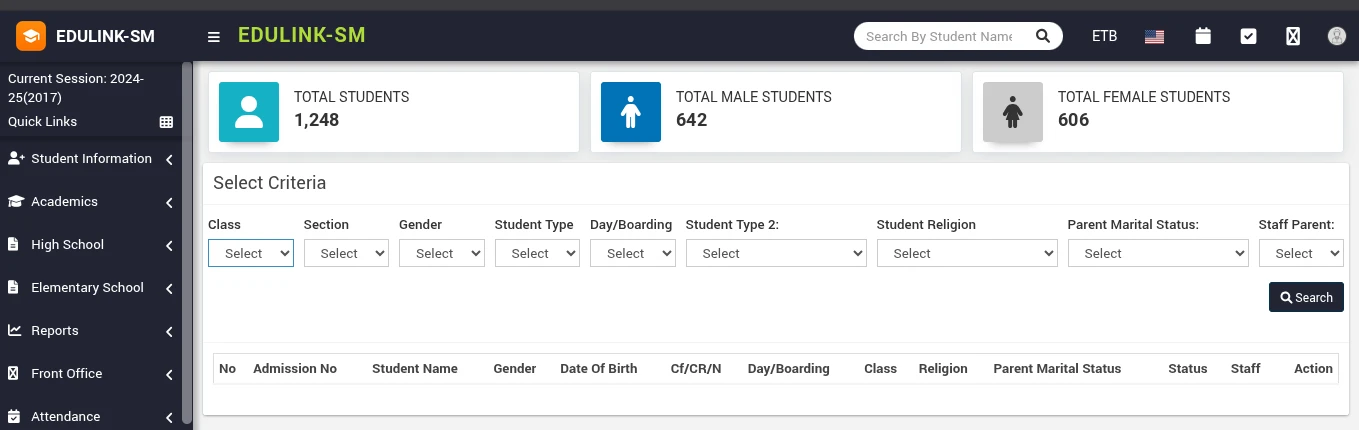Click the Student Name column header
The height and width of the screenshot is (430, 1359).
[415, 369]
